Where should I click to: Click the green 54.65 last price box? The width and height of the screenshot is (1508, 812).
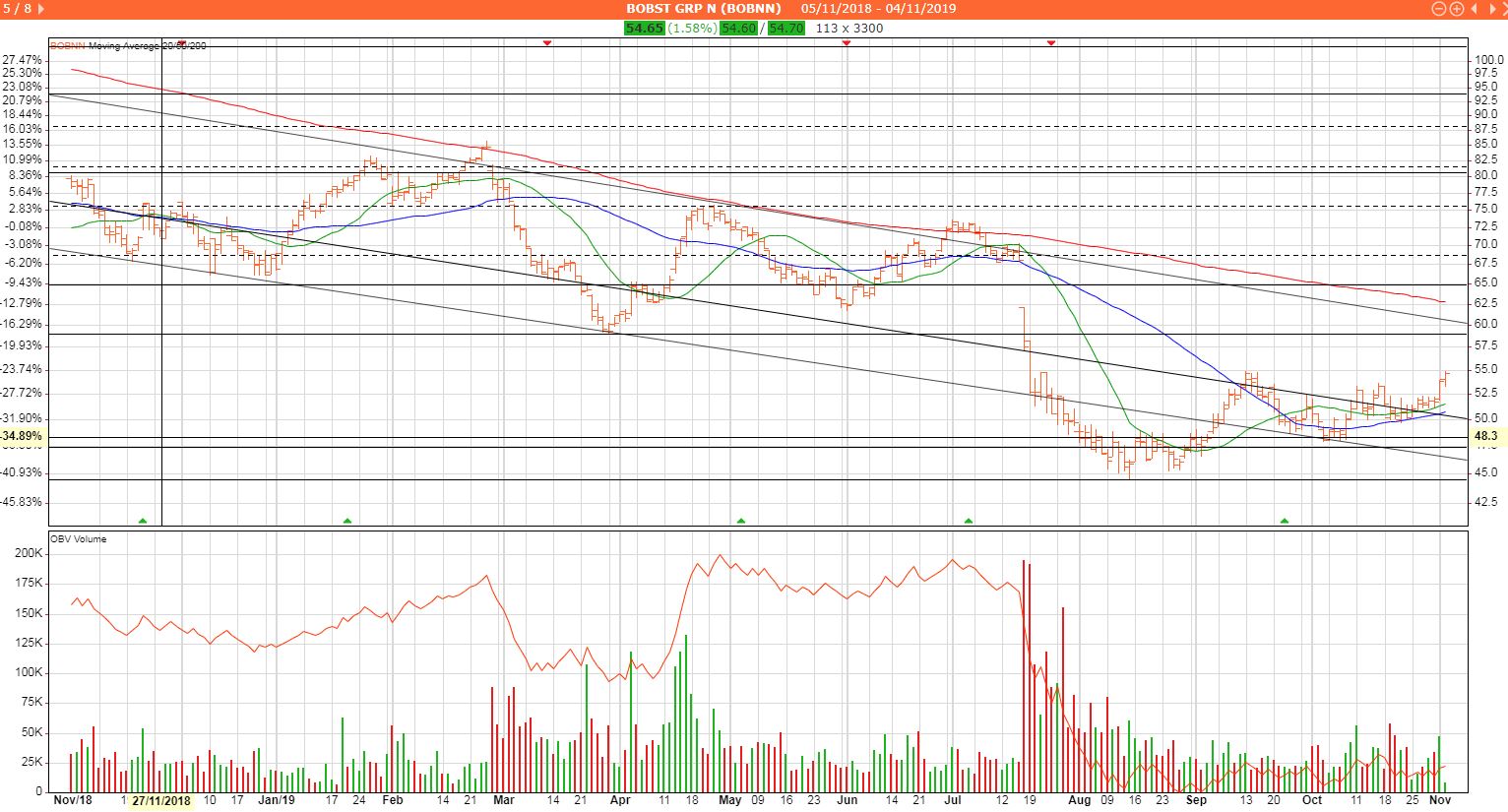point(644,28)
